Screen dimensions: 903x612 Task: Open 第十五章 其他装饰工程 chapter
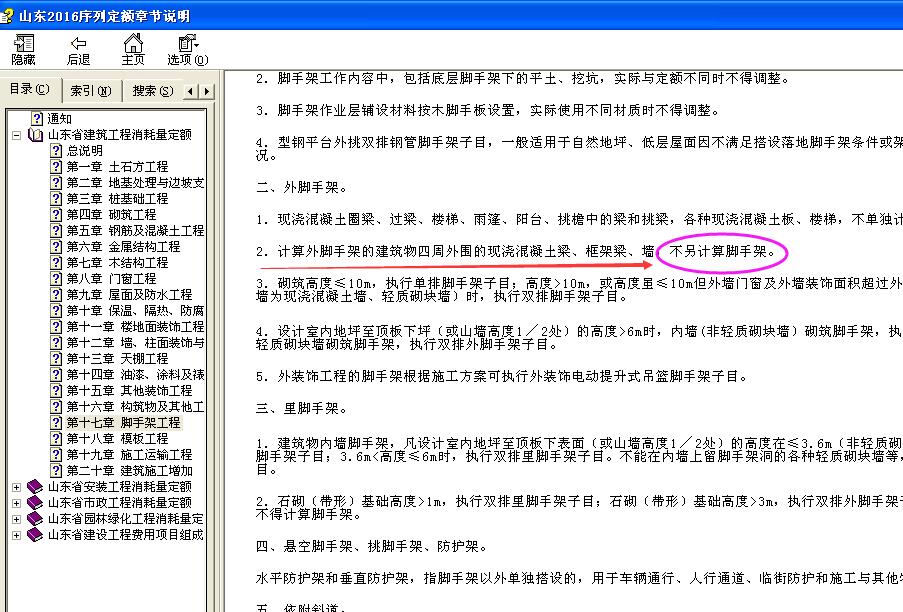[129, 391]
